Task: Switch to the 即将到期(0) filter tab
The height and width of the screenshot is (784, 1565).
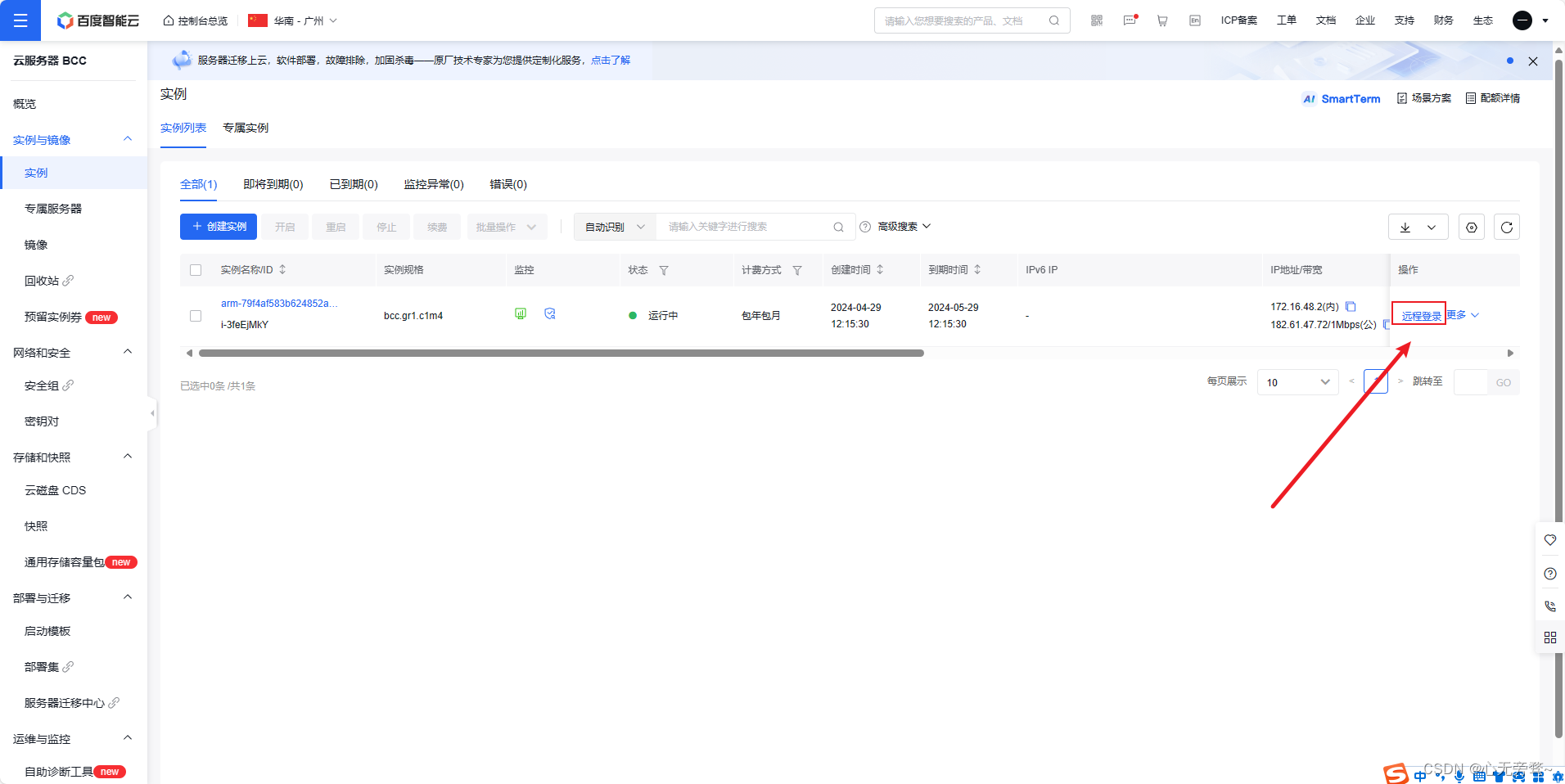Action: (273, 184)
